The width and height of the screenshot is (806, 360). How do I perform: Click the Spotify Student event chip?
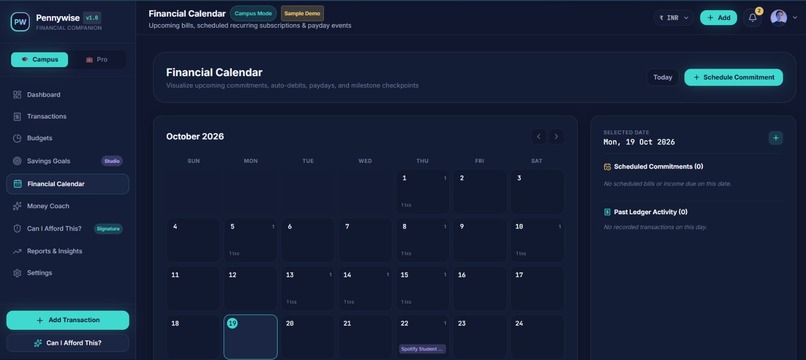(x=423, y=349)
